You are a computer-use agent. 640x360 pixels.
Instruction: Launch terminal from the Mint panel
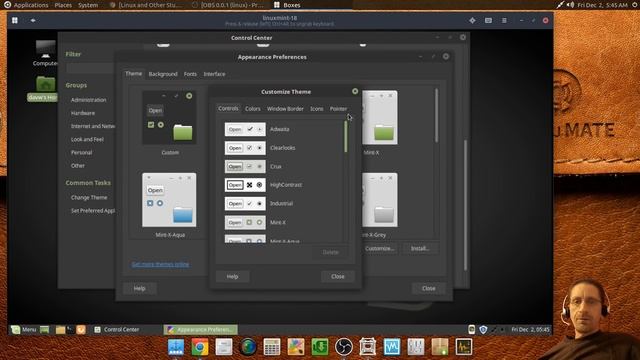70,329
